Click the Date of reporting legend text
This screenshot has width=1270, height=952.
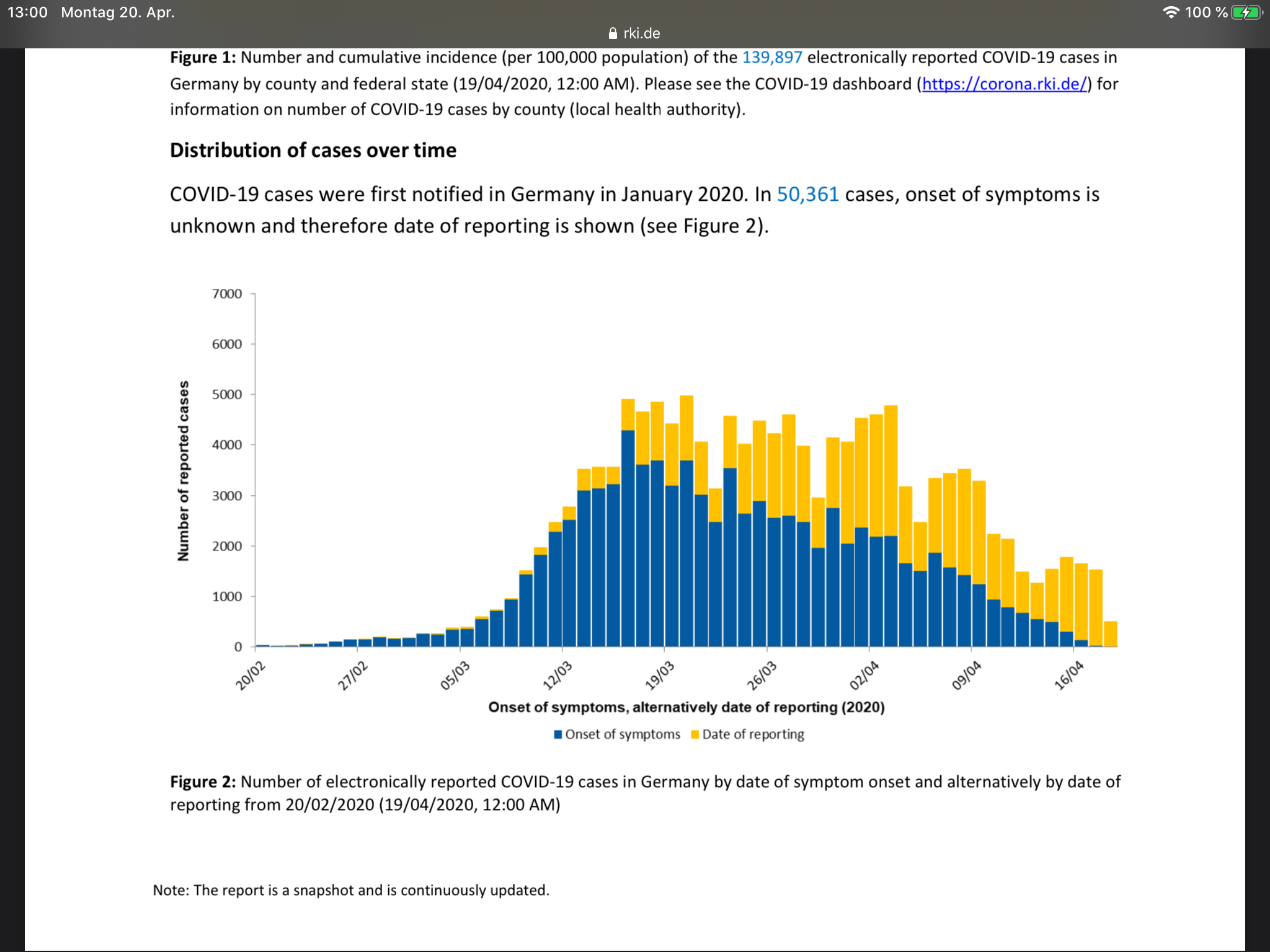[753, 734]
